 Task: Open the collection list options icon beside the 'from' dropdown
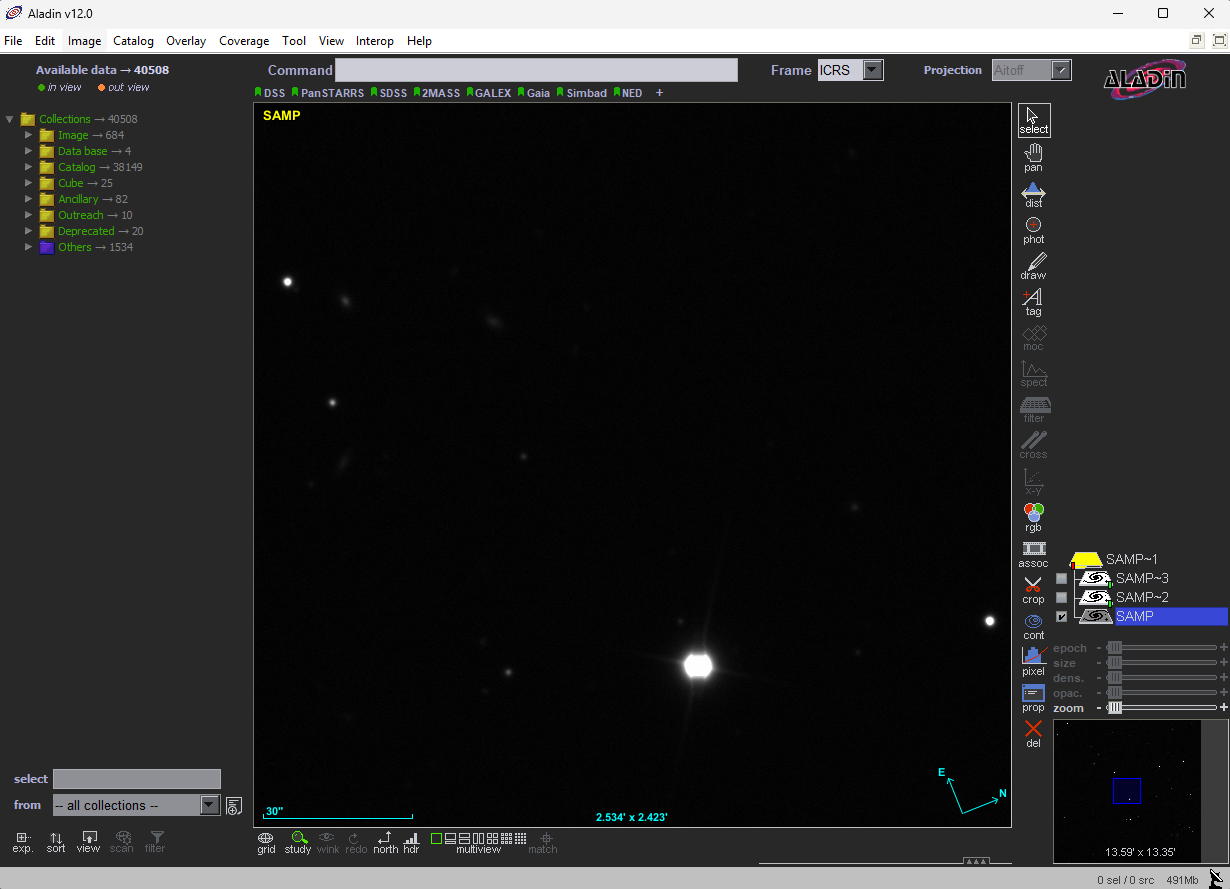234,806
